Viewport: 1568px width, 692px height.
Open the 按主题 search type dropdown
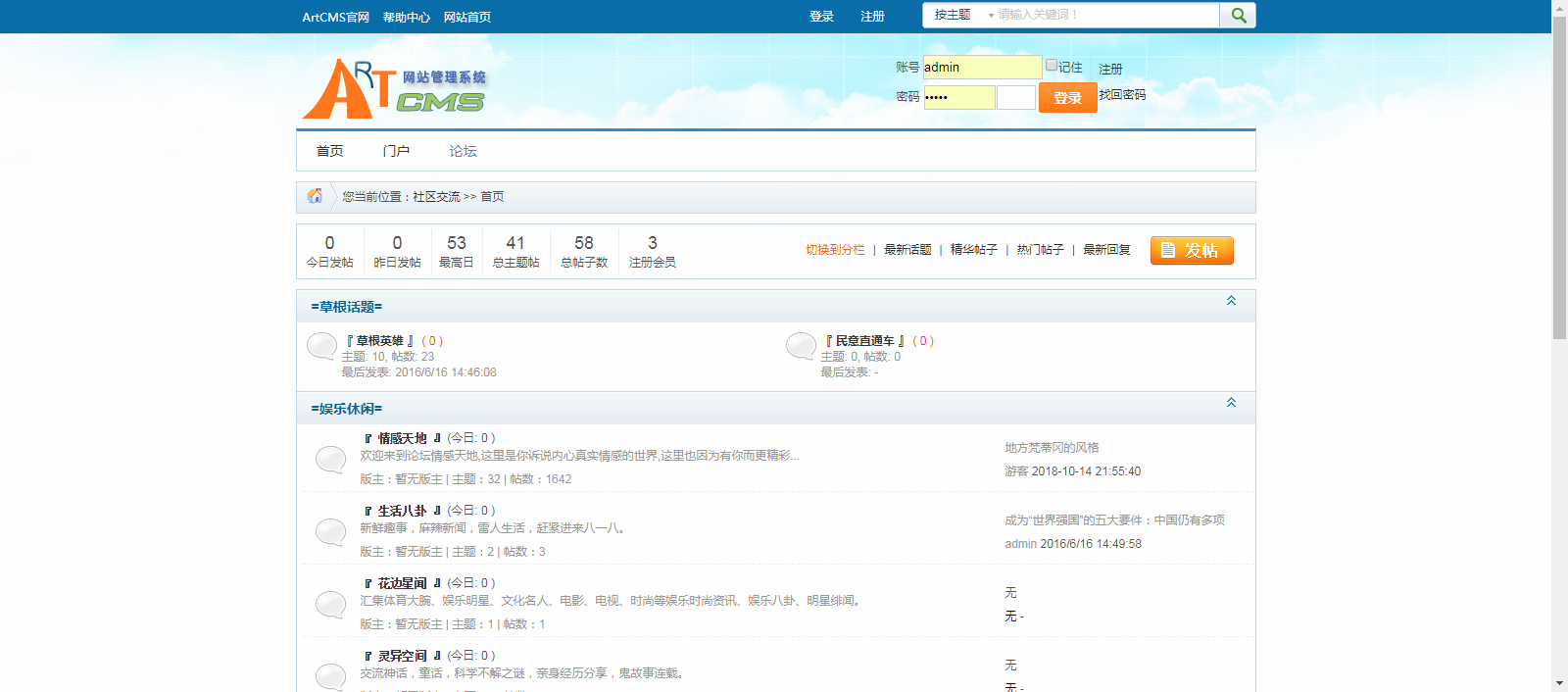pos(962,15)
